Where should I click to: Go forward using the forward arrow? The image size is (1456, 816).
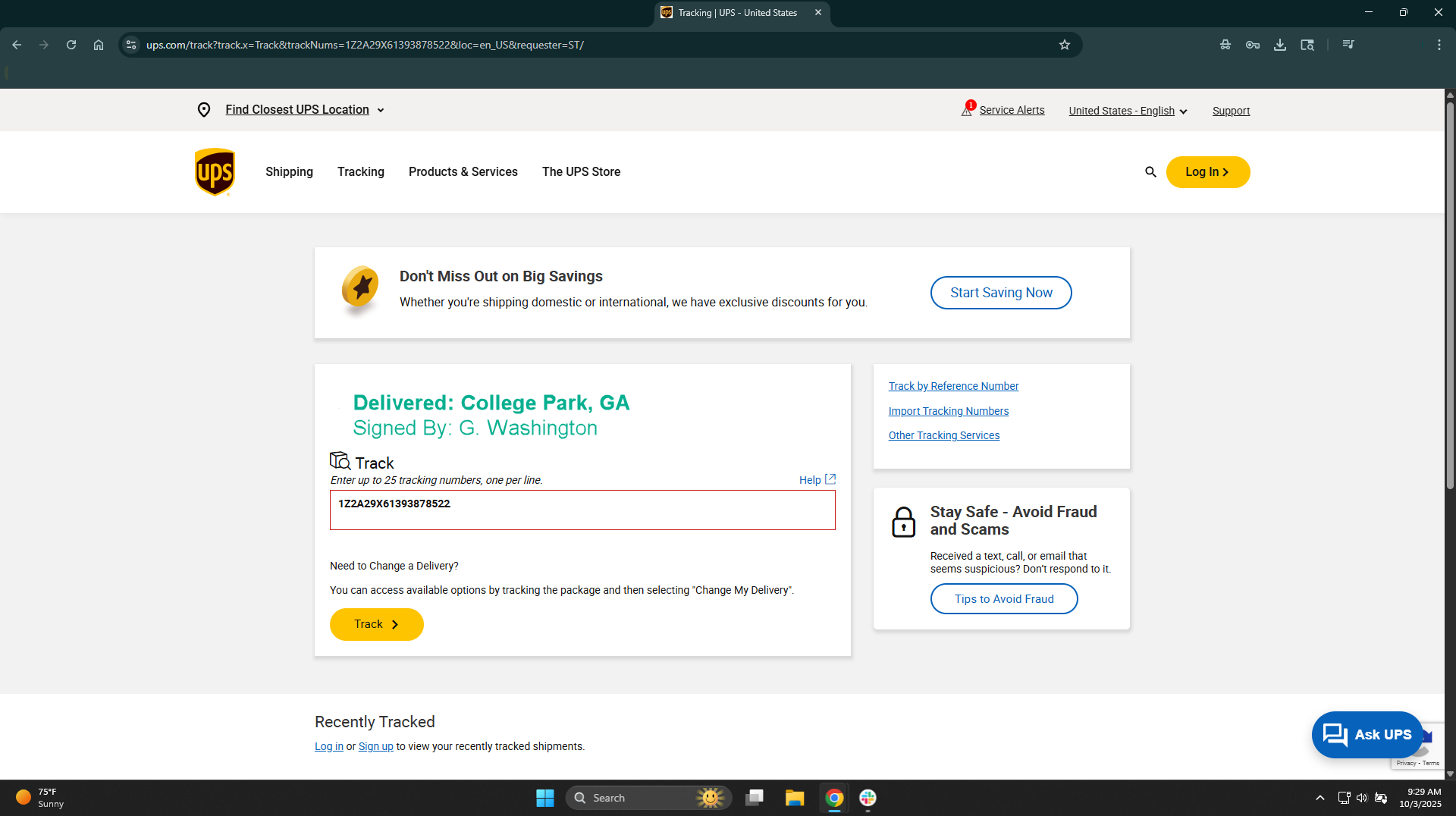click(44, 45)
